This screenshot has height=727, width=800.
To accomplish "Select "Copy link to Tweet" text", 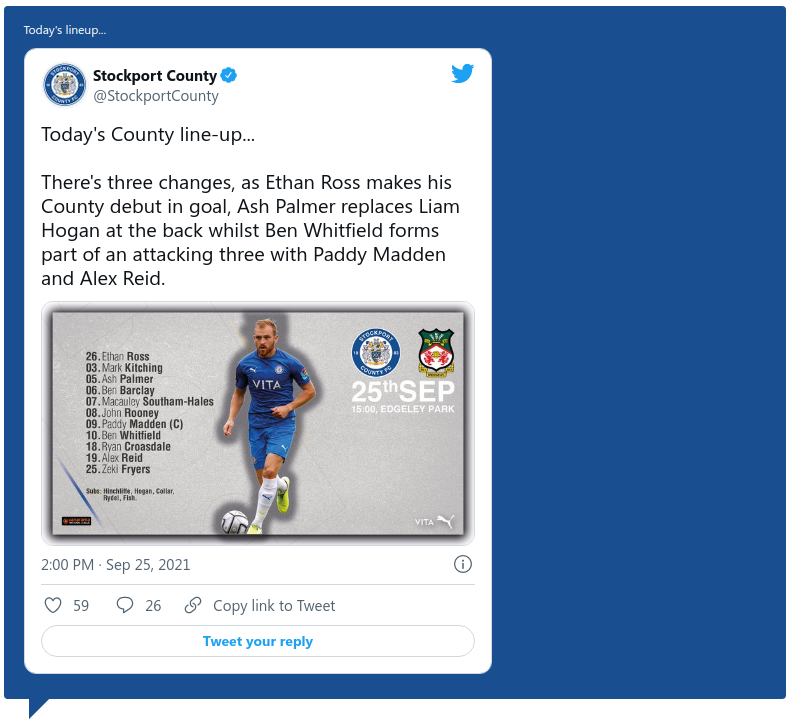I will 274,606.
